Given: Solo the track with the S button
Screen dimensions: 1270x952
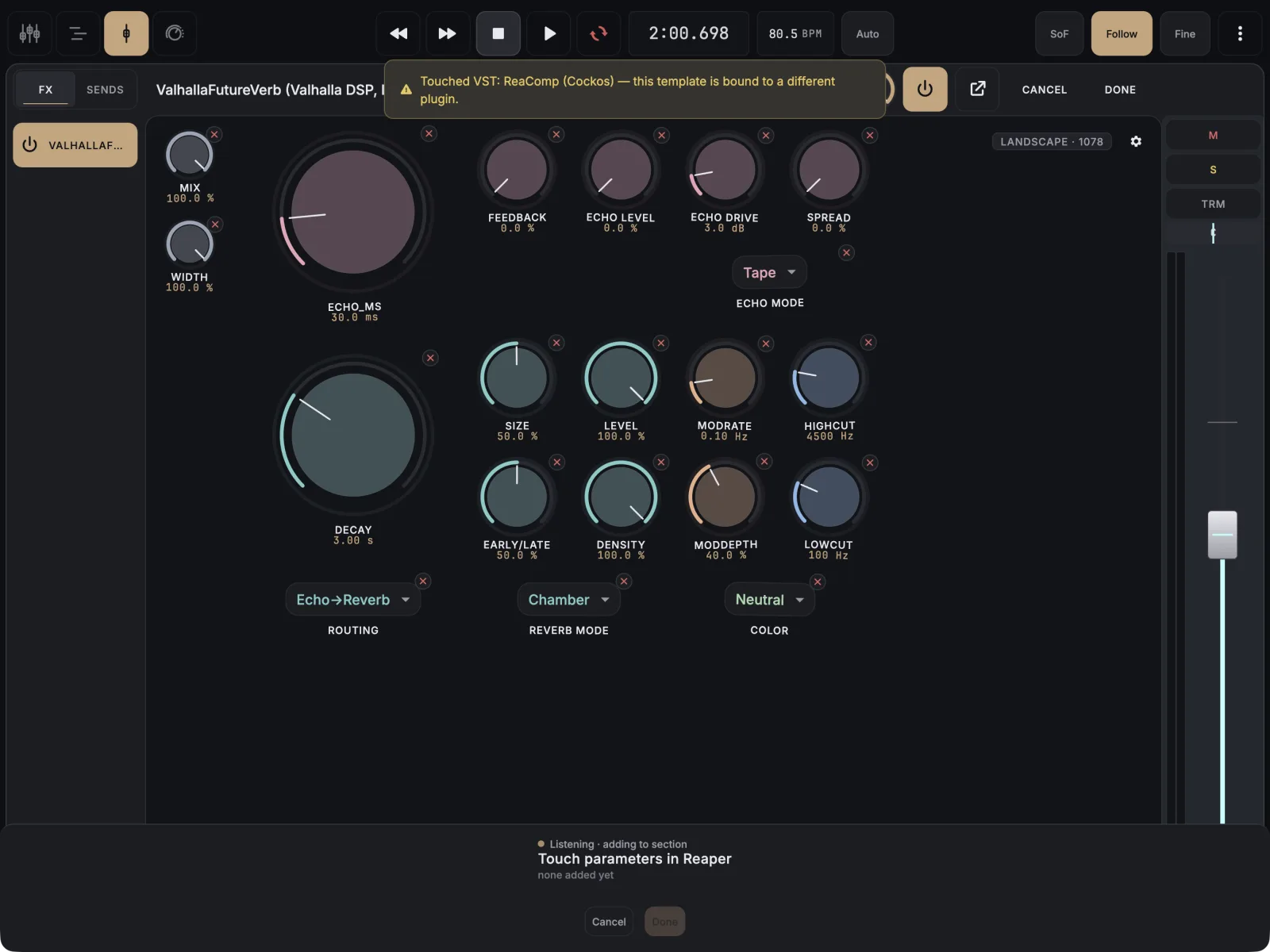Looking at the screenshot, I should 1213,169.
